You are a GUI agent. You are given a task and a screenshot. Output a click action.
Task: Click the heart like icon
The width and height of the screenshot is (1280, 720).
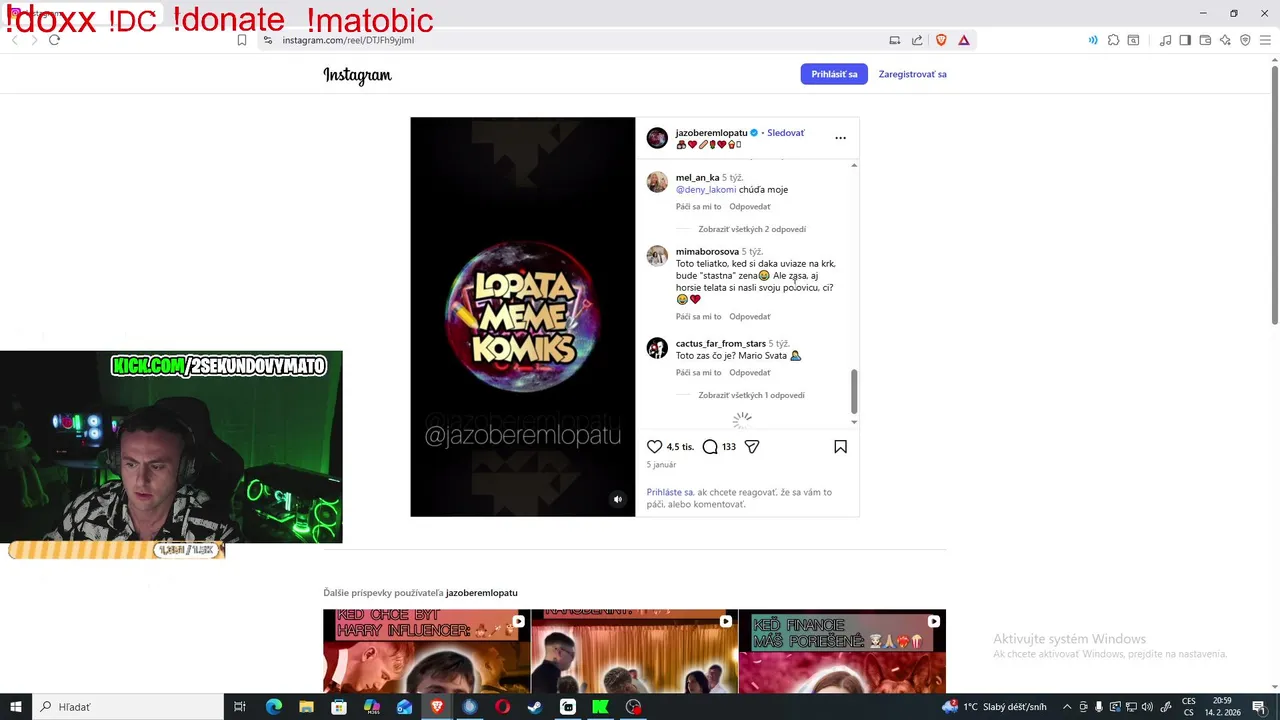655,447
